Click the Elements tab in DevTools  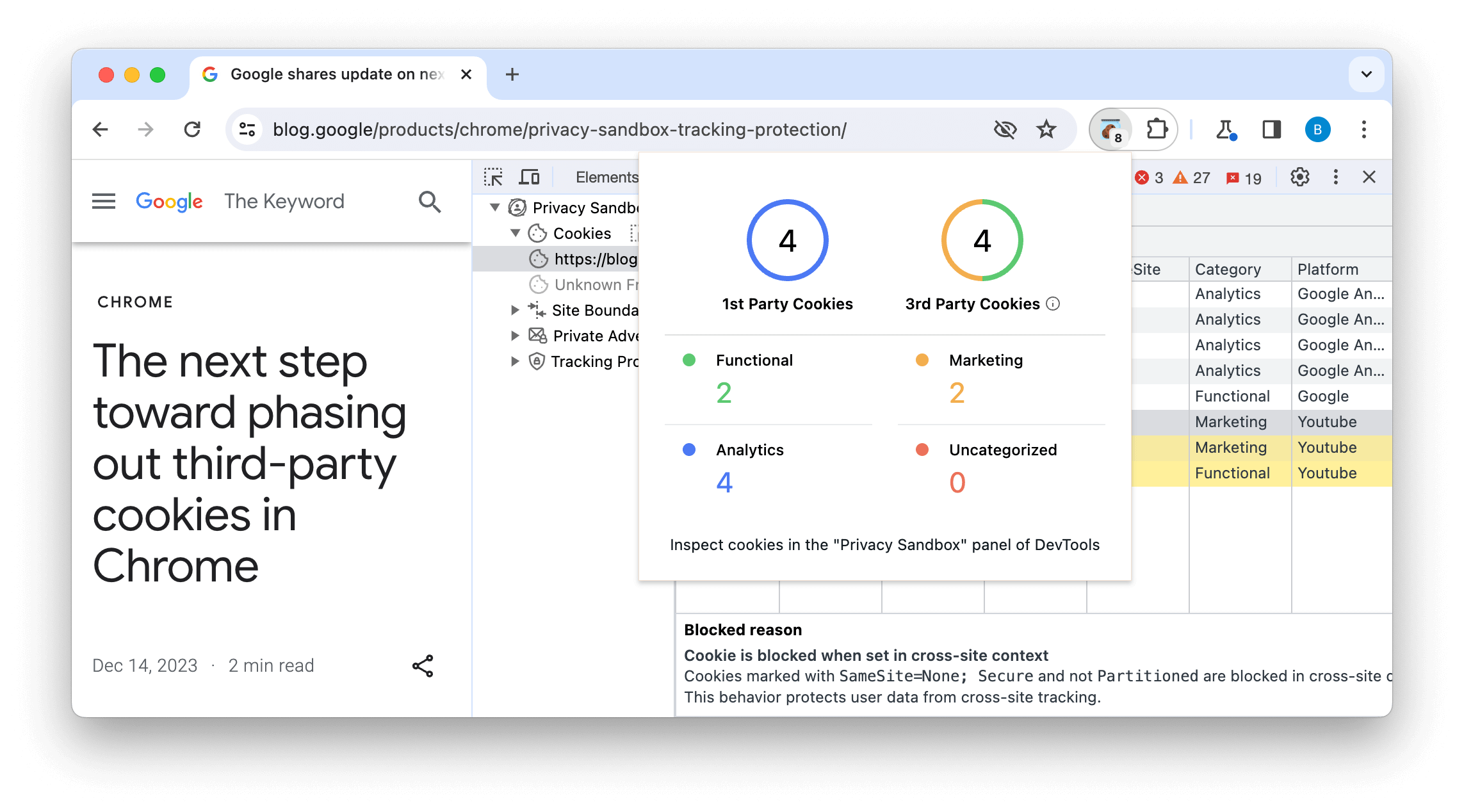click(607, 177)
